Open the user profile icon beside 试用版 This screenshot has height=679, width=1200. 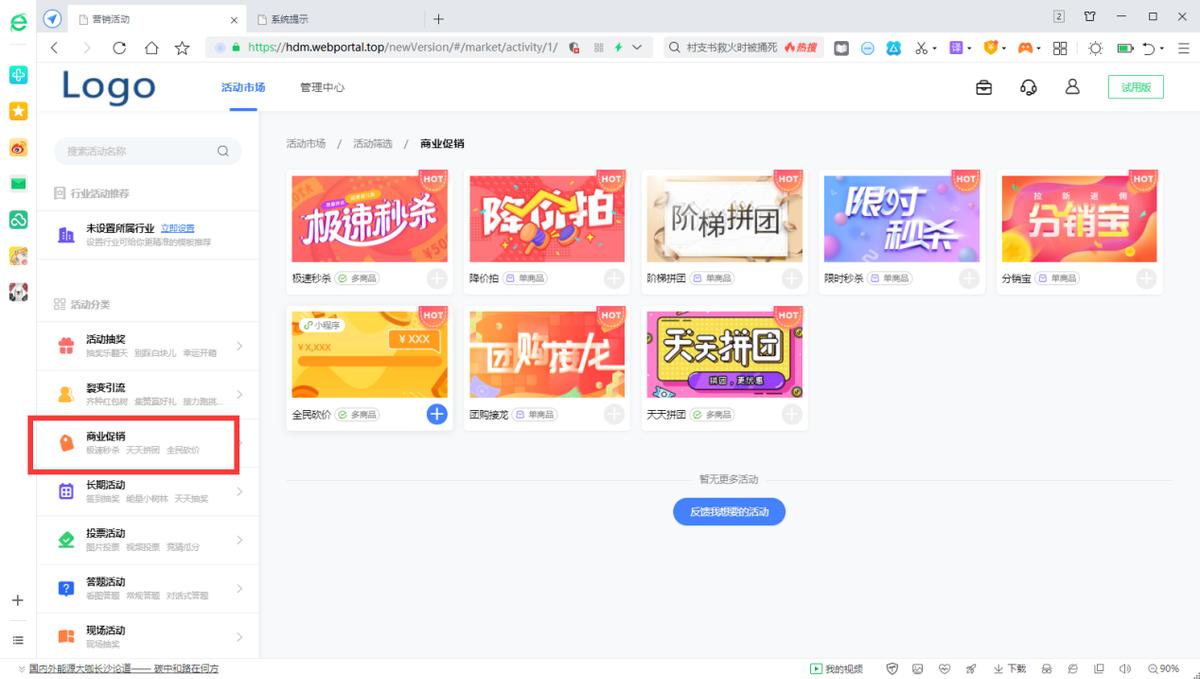coord(1072,87)
